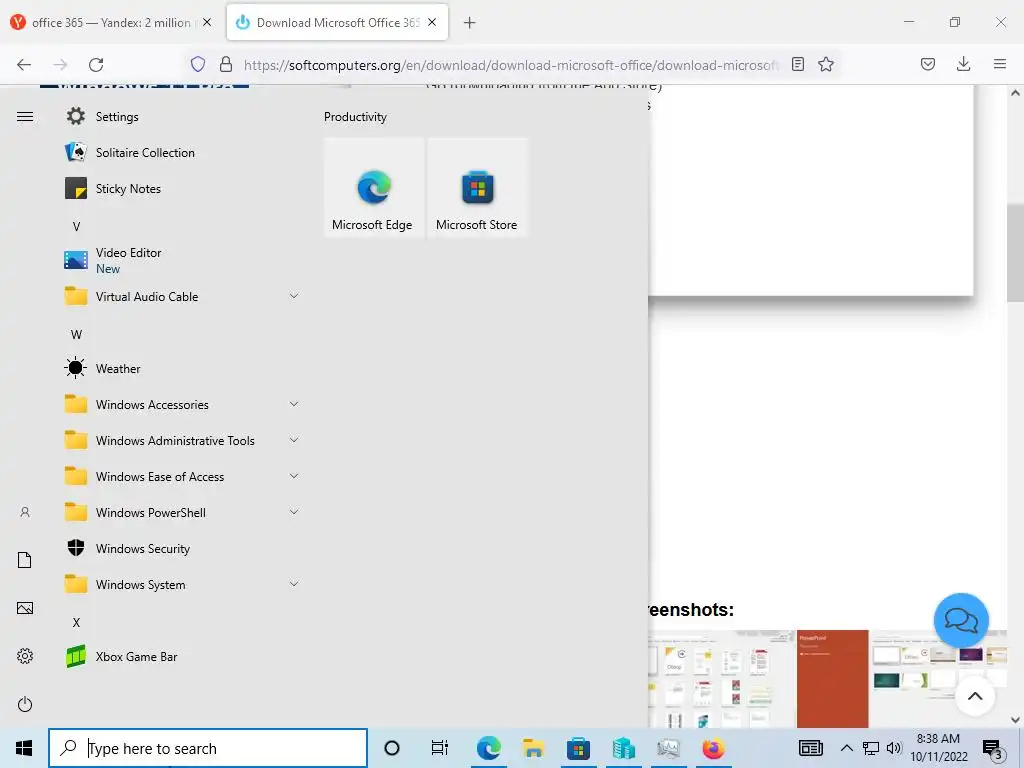
Task: Open the red PowerPoint screenshot thumbnail
Action: [x=833, y=679]
